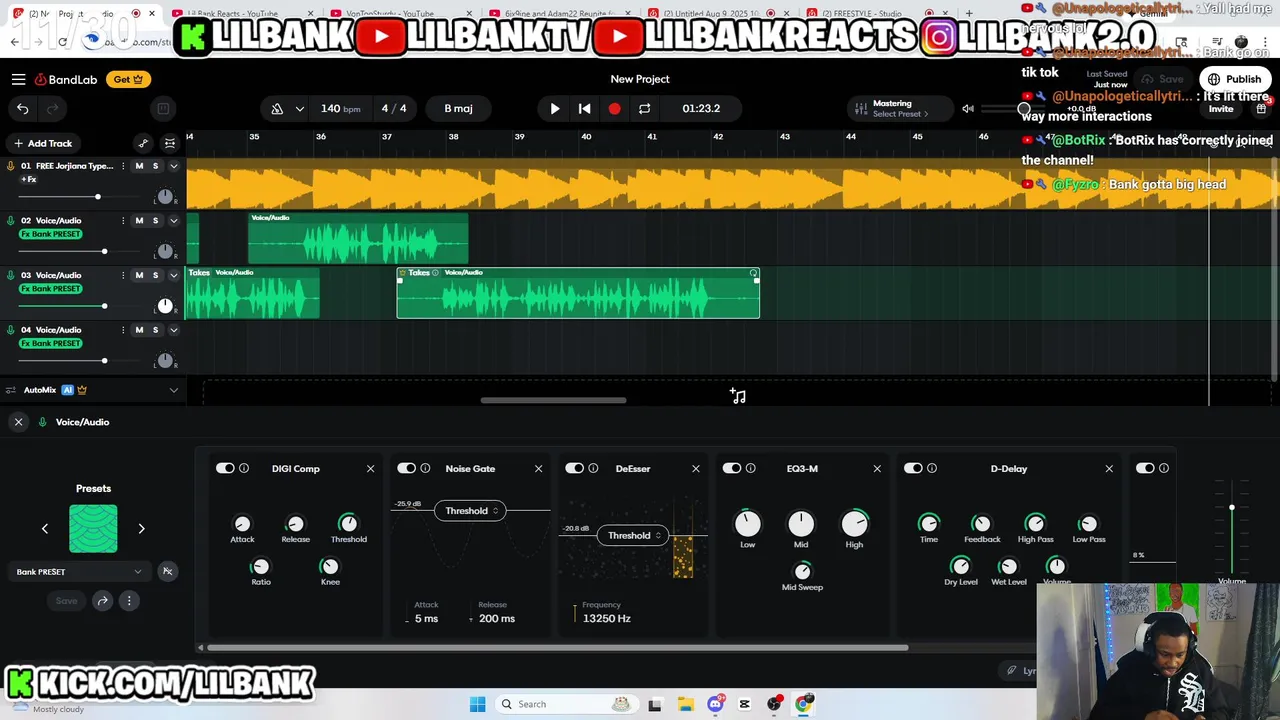Image resolution: width=1280 pixels, height=720 pixels.
Task: Remove the DIGI Comp effect
Action: pyautogui.click(x=370, y=468)
